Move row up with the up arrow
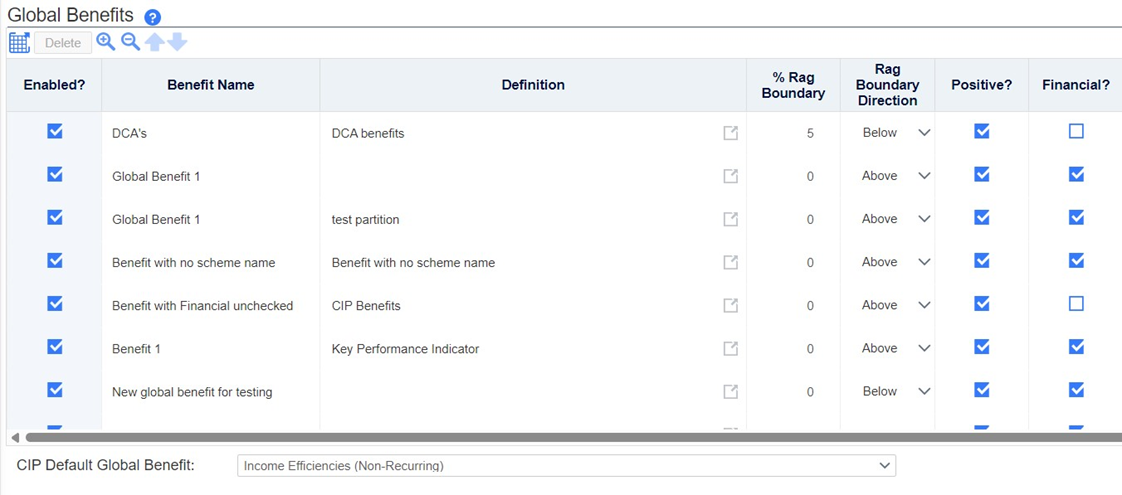This screenshot has height=495, width=1122. coord(154,42)
